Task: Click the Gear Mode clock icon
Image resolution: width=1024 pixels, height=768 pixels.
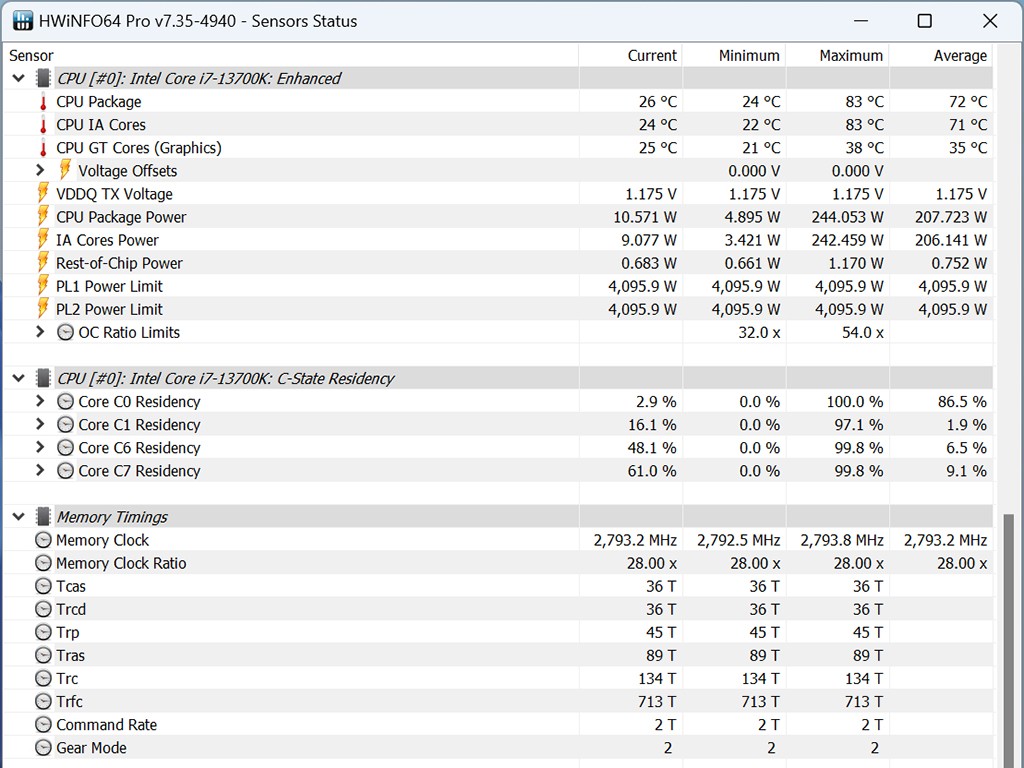Action: coord(43,748)
